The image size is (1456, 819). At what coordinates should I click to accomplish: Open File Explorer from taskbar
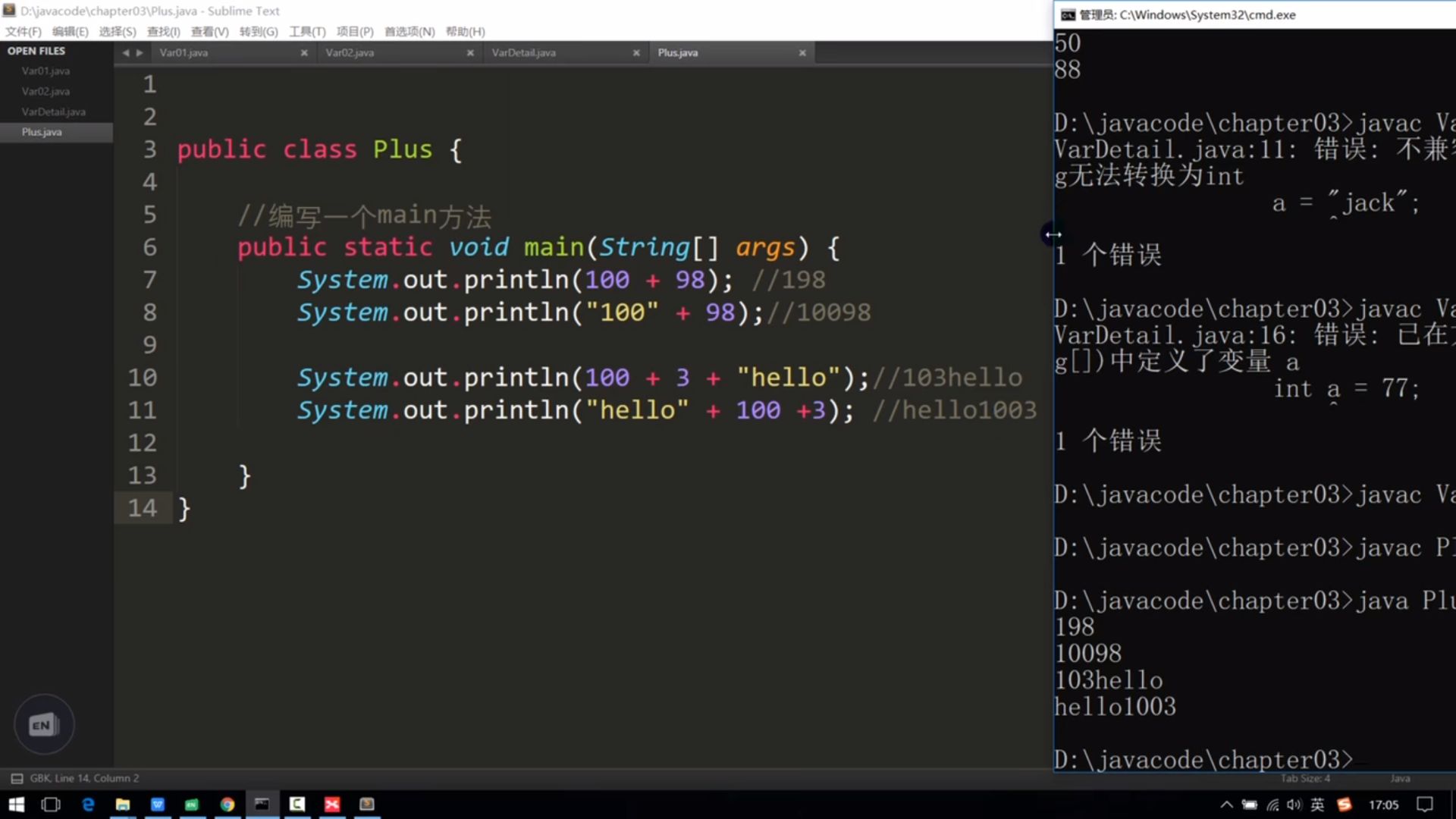(122, 805)
